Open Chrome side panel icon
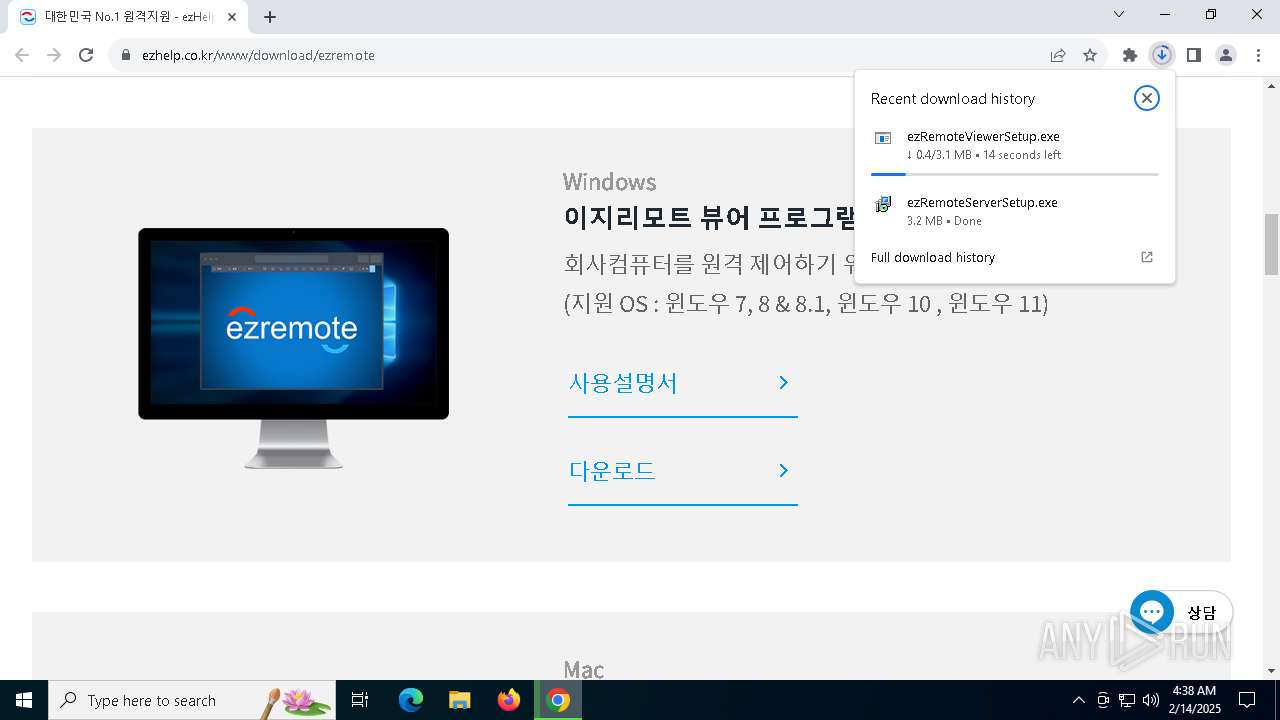This screenshot has height=720, width=1280. coord(1194,55)
